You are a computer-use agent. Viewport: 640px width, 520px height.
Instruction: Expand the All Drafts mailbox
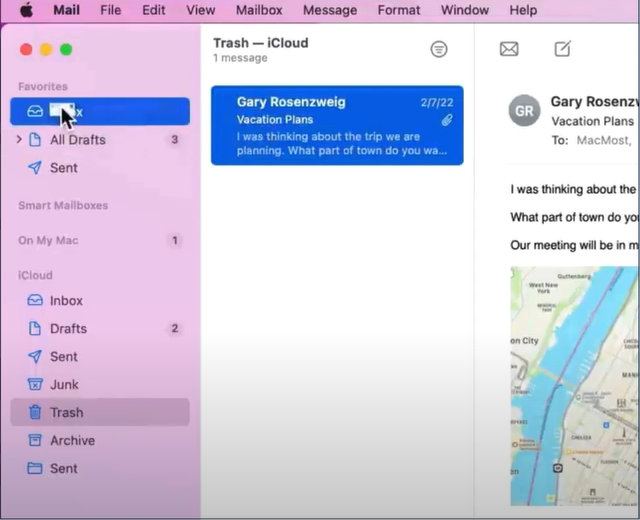19,140
